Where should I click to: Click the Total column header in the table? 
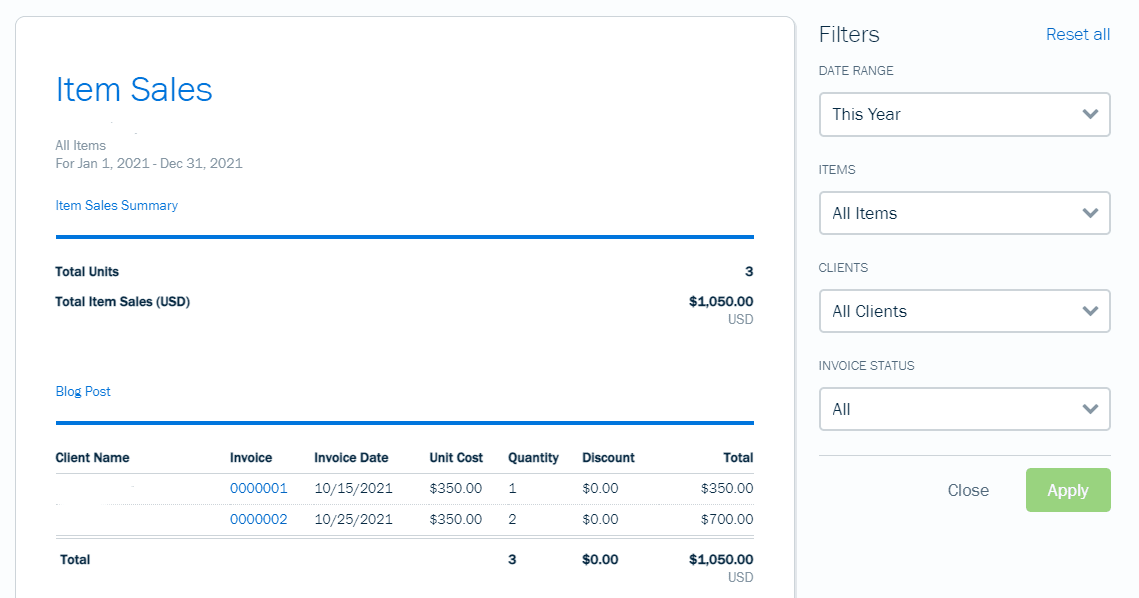[x=738, y=457]
